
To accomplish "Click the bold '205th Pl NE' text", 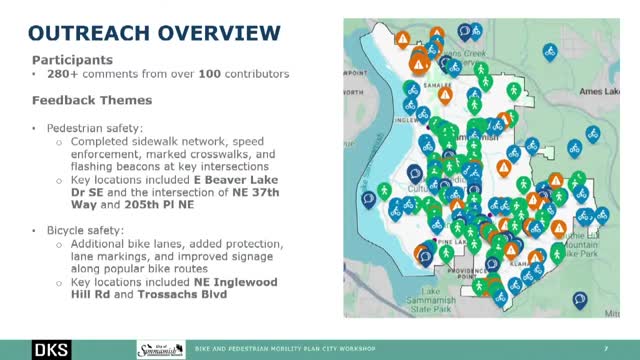I will pyautogui.click(x=159, y=204).
